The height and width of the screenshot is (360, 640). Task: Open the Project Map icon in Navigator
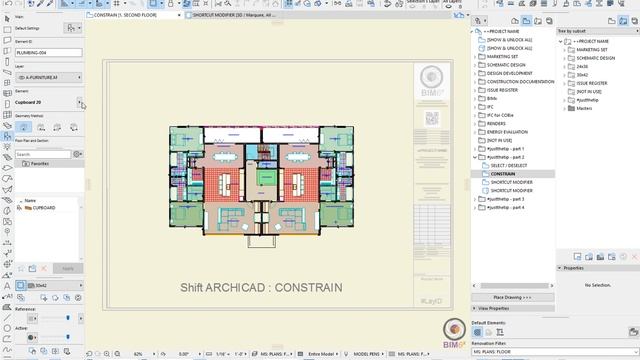(515, 21)
